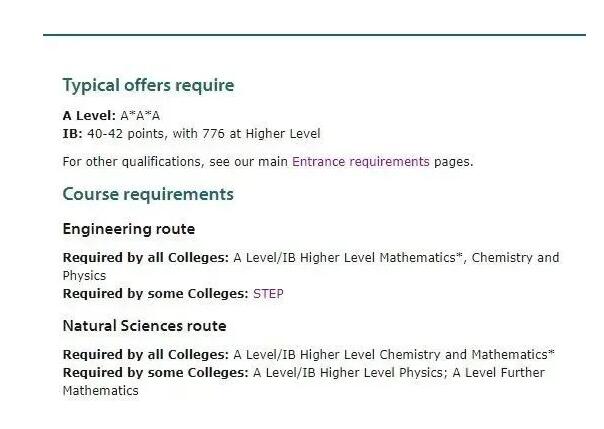
Task: Click 'Required by some Colleges' under Natural Sciences
Action: [156, 373]
